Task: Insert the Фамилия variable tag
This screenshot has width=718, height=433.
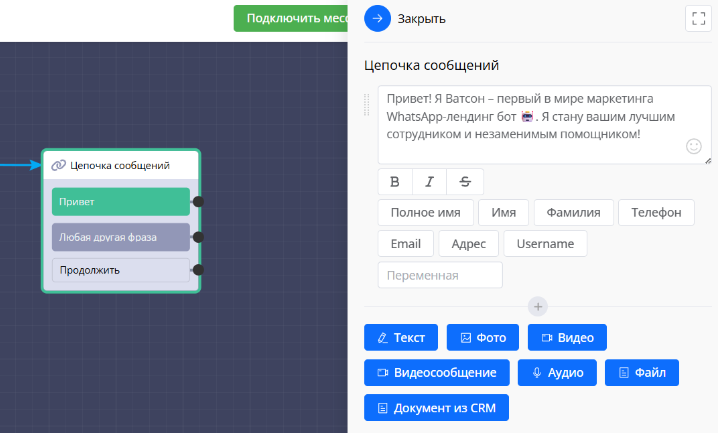Action: [x=573, y=212]
